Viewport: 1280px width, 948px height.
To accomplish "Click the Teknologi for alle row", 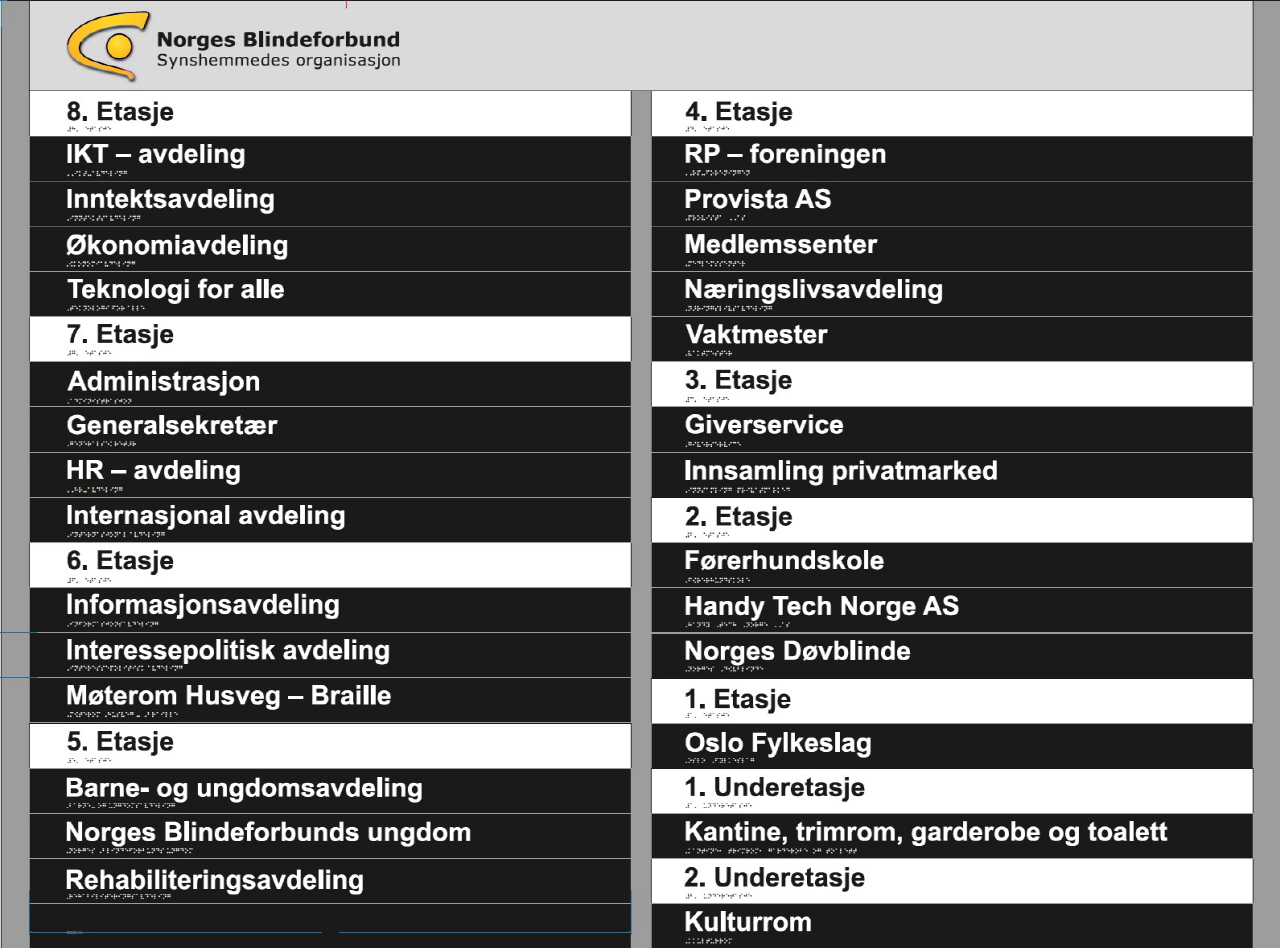I will (x=330, y=294).
